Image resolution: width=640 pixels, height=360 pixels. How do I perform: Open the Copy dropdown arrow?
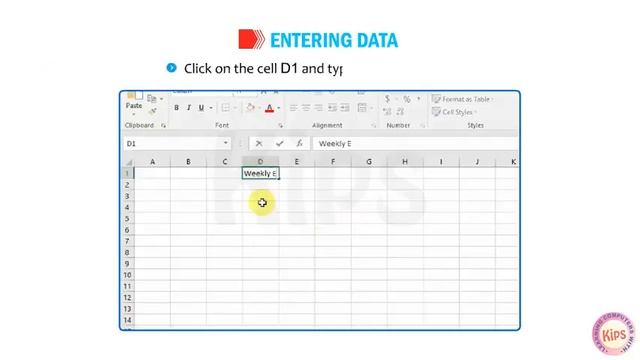[x=162, y=99]
